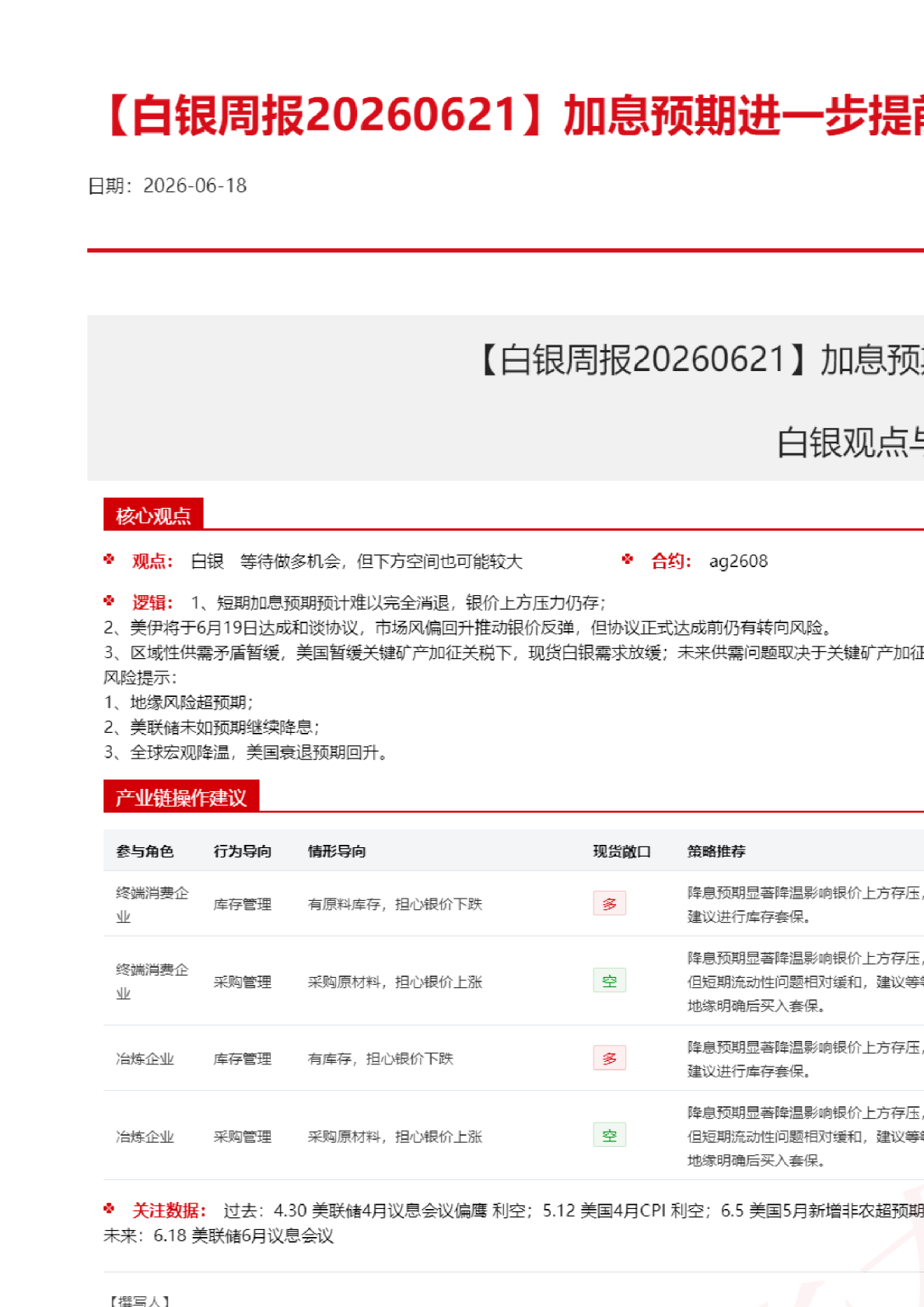Click the second row strategy text 地缘明确后买入套保

coord(757,1005)
